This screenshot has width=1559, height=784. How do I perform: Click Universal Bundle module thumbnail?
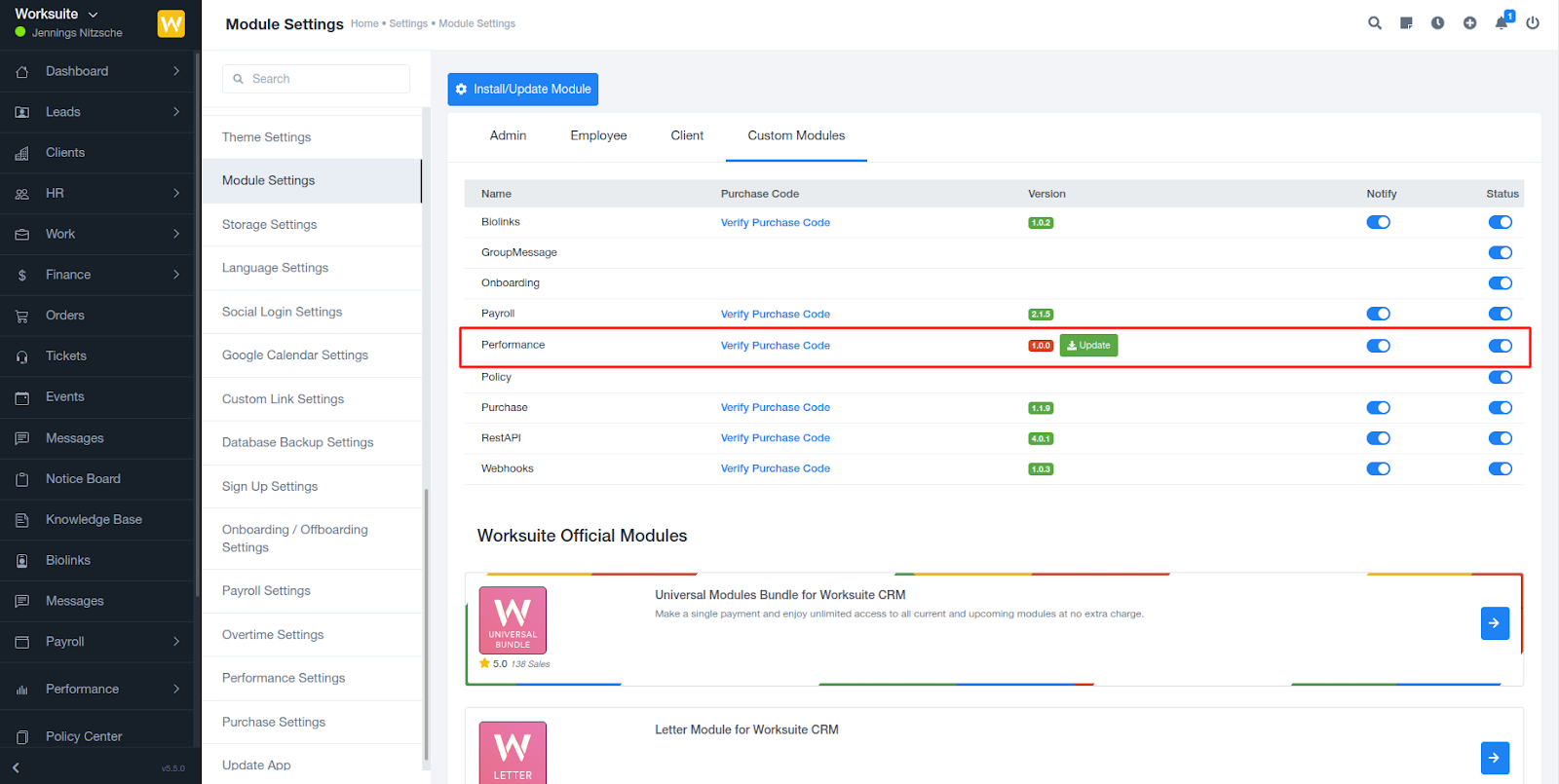pyautogui.click(x=513, y=620)
